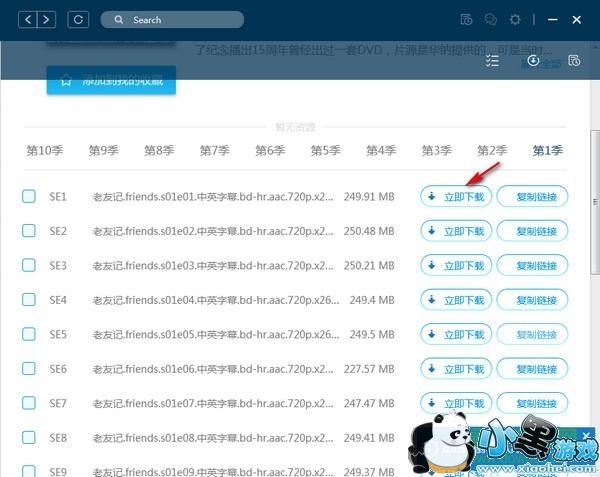
Task: Check the SE7 episode checkbox
Action: coord(29,403)
